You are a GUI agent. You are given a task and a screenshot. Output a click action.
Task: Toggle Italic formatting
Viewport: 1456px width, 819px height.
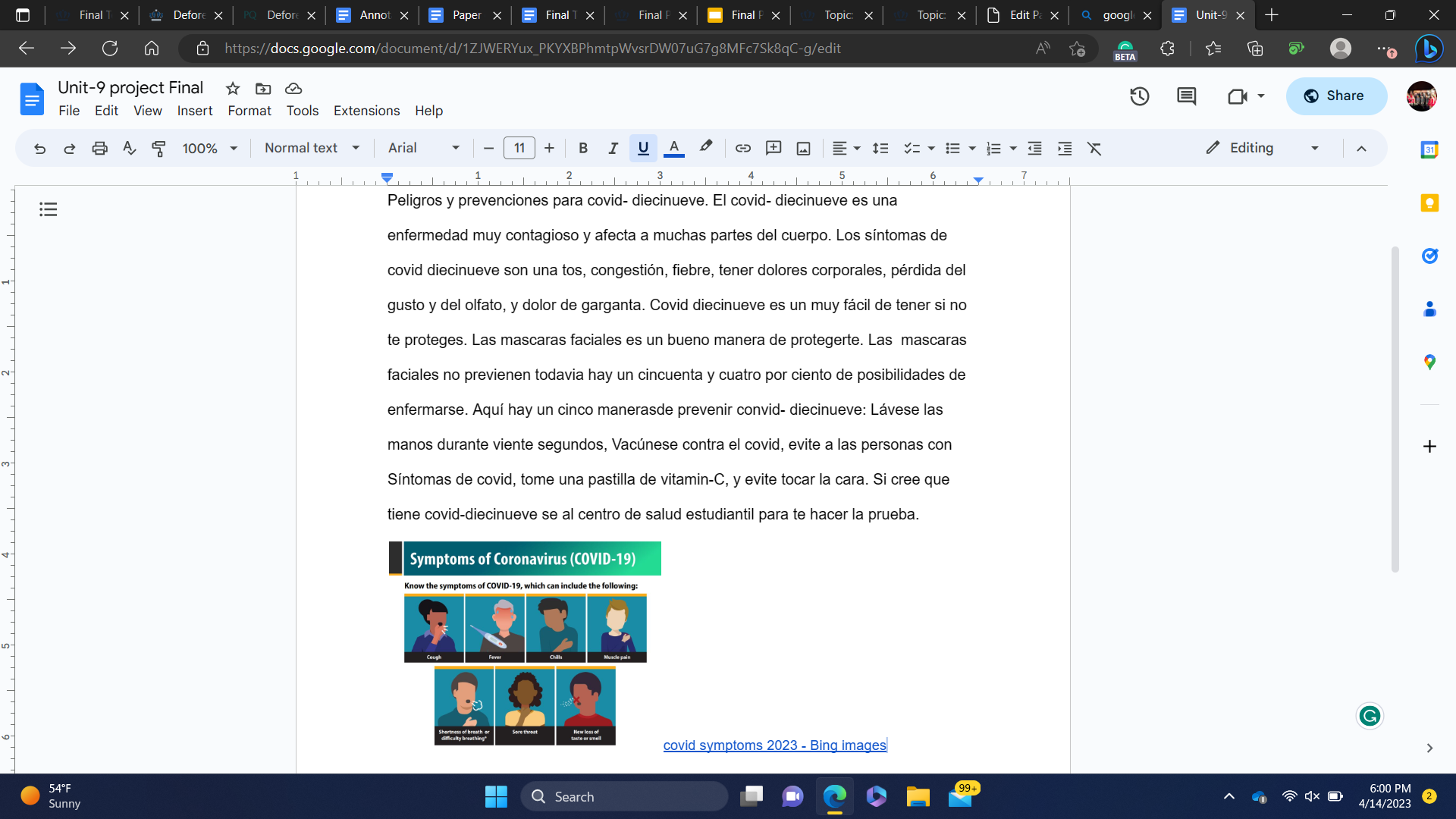coord(613,148)
